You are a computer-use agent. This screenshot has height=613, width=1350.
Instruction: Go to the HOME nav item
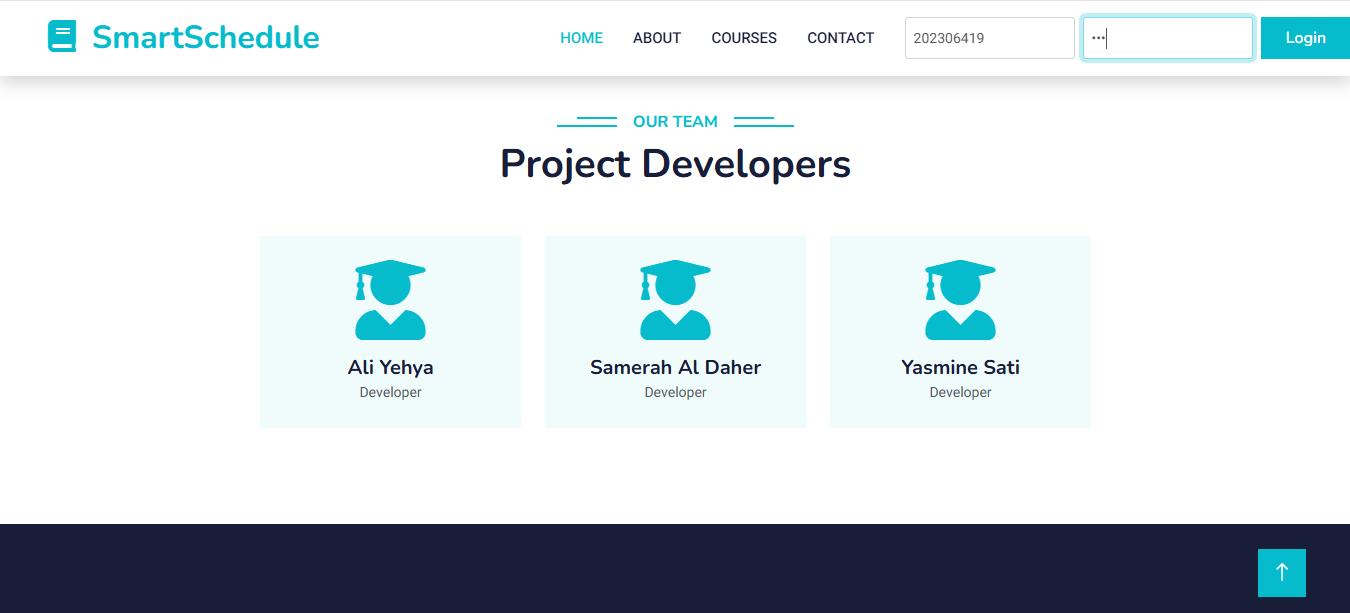[581, 38]
